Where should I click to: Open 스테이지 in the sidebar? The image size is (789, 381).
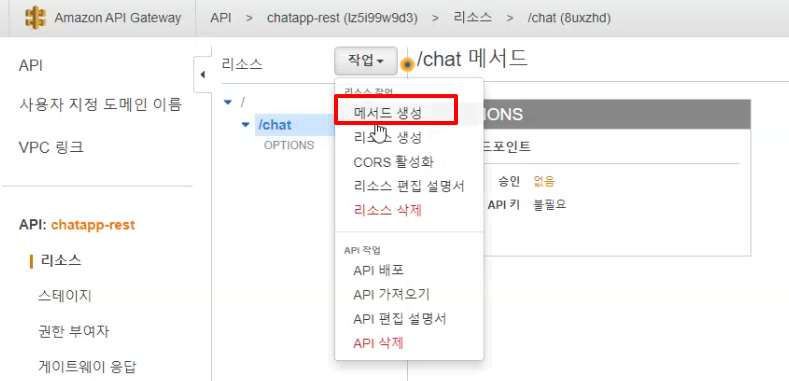click(64, 295)
